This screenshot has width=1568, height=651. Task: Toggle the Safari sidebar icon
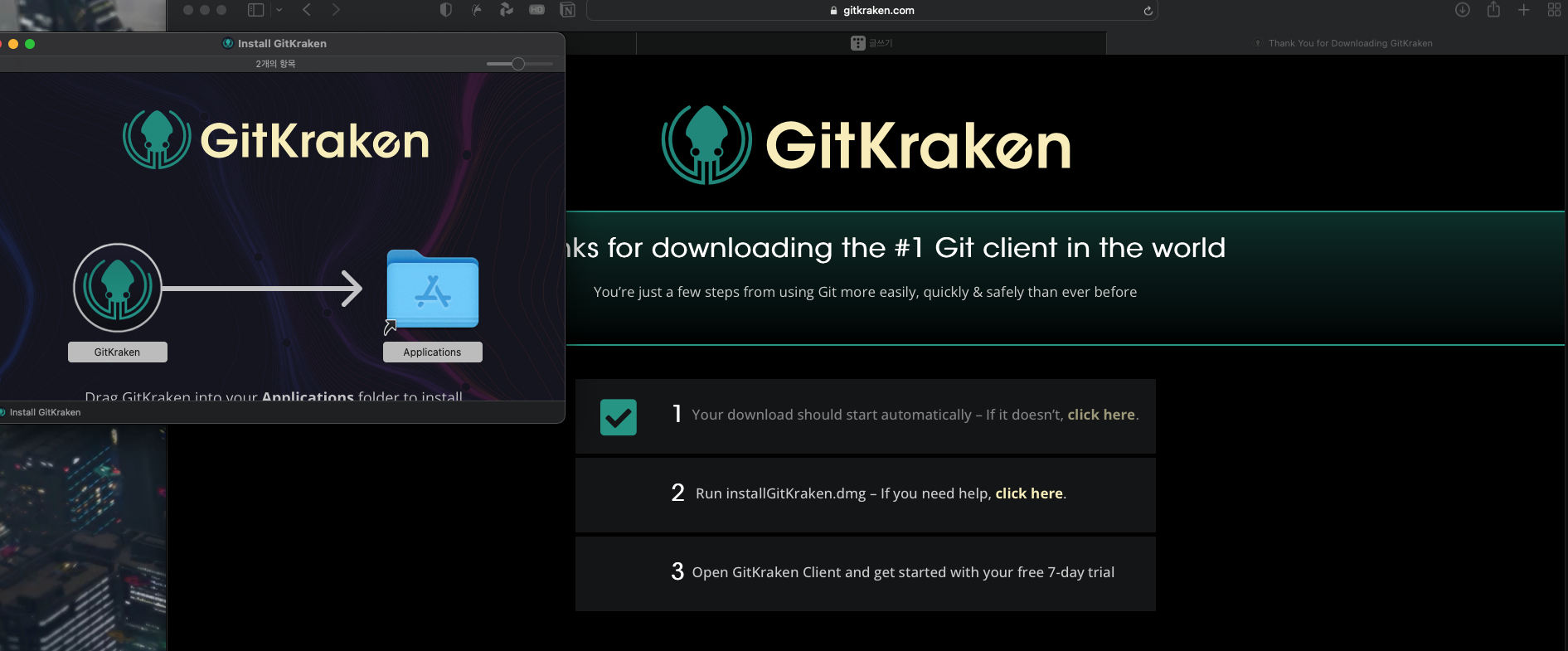[x=255, y=10]
